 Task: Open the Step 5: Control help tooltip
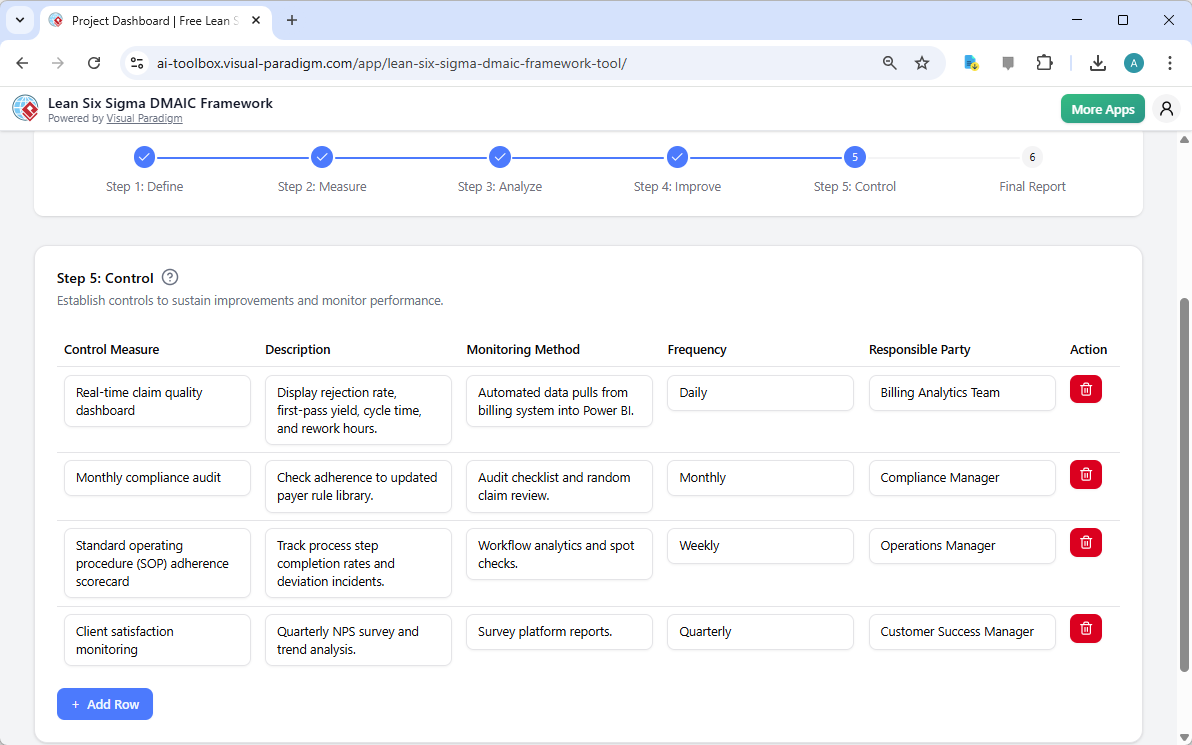[x=169, y=277]
